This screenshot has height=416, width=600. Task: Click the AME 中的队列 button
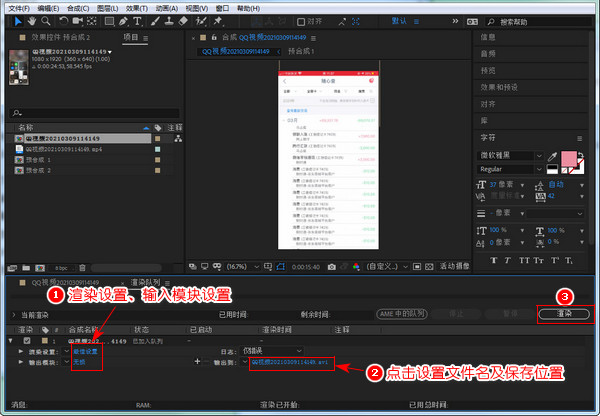tap(402, 314)
